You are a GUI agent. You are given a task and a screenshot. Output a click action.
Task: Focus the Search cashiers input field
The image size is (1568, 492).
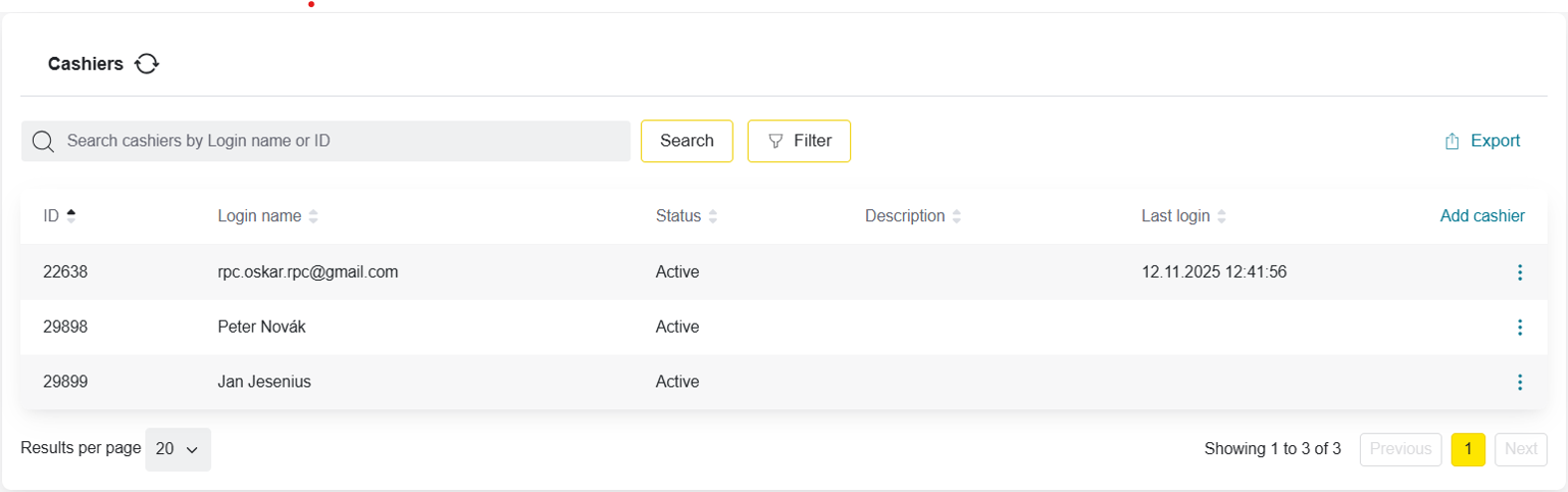[x=326, y=140]
